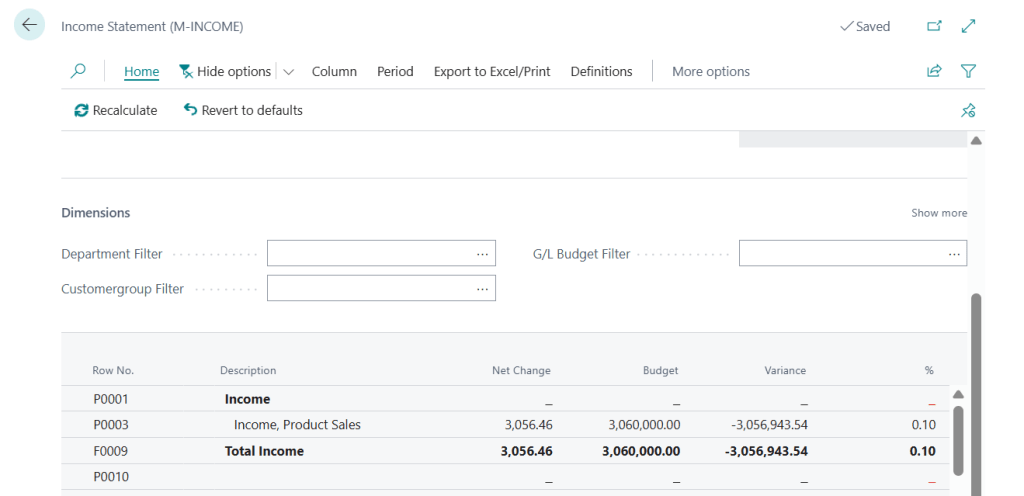Open the Definitions menu
This screenshot has height=496, width=1024.
[601, 71]
